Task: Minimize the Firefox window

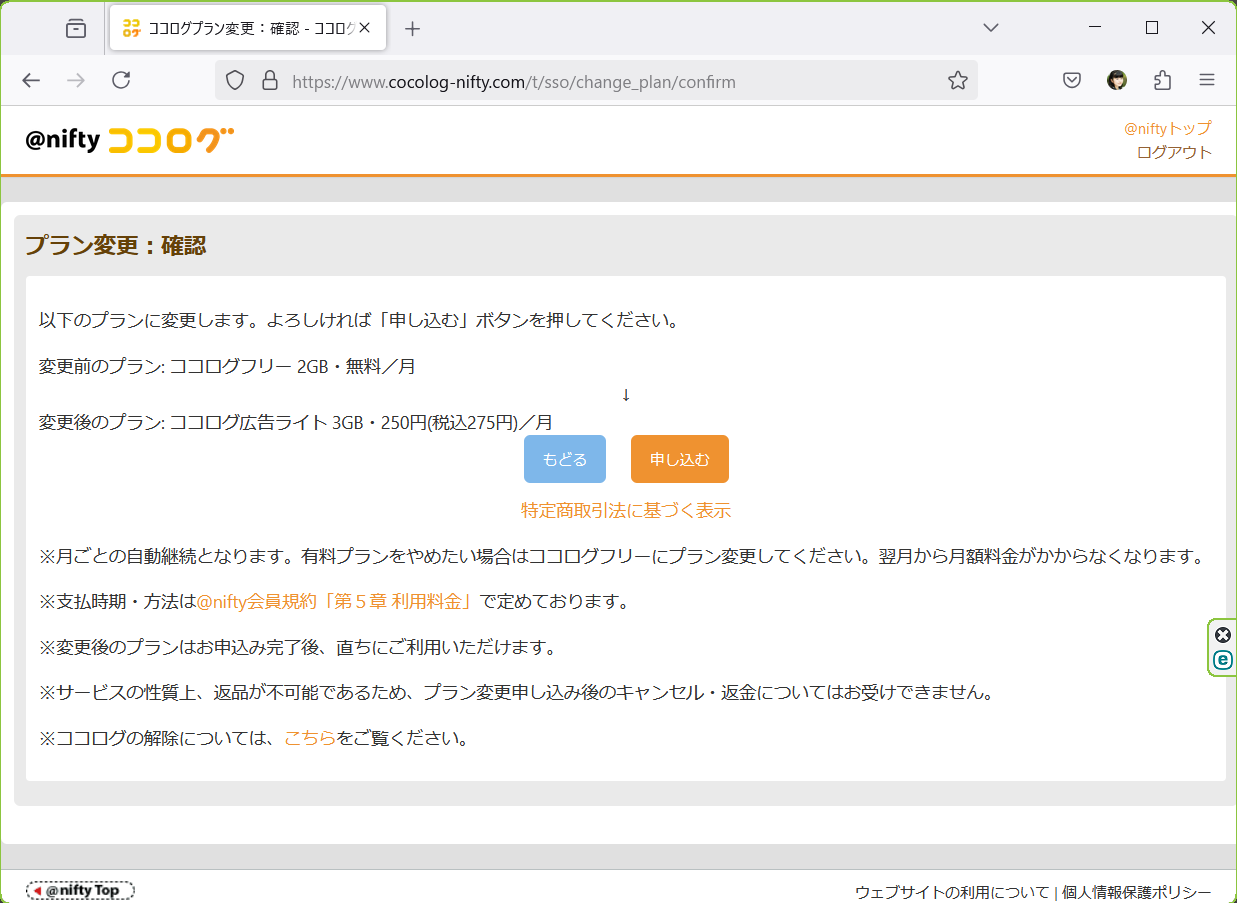Action: 1096,28
